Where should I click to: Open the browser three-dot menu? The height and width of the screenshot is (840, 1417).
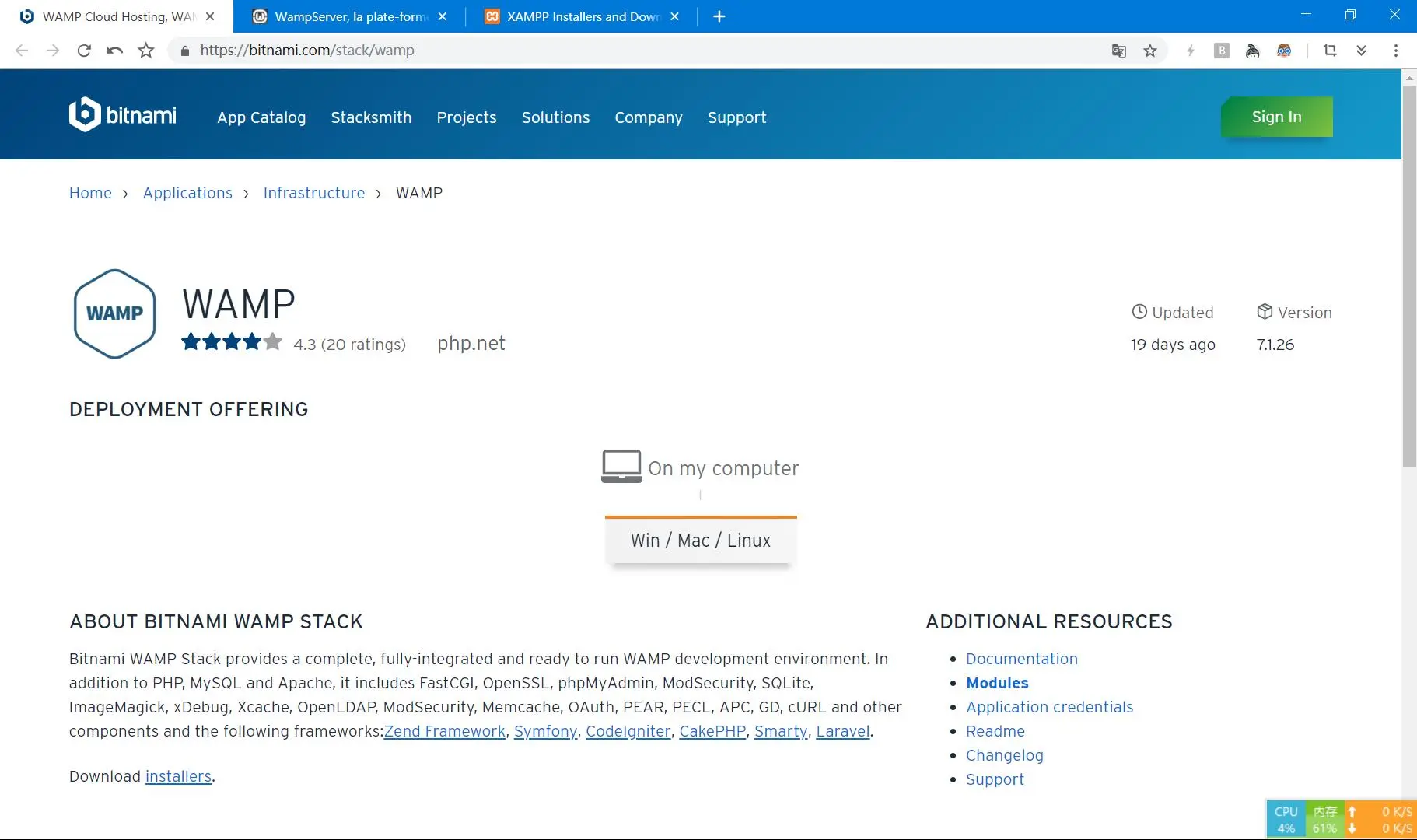point(1395,51)
